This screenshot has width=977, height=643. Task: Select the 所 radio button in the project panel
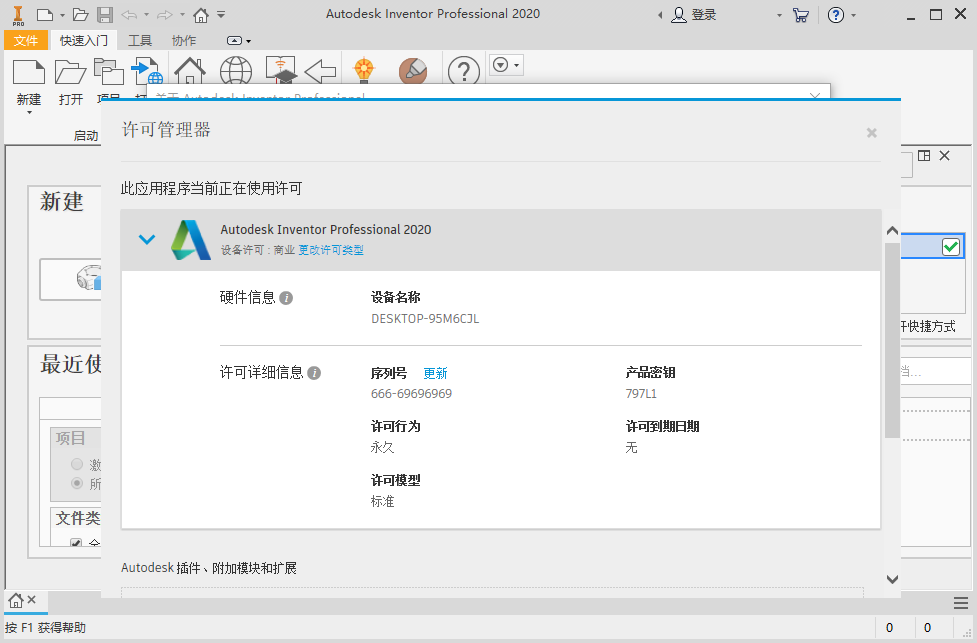pos(77,482)
